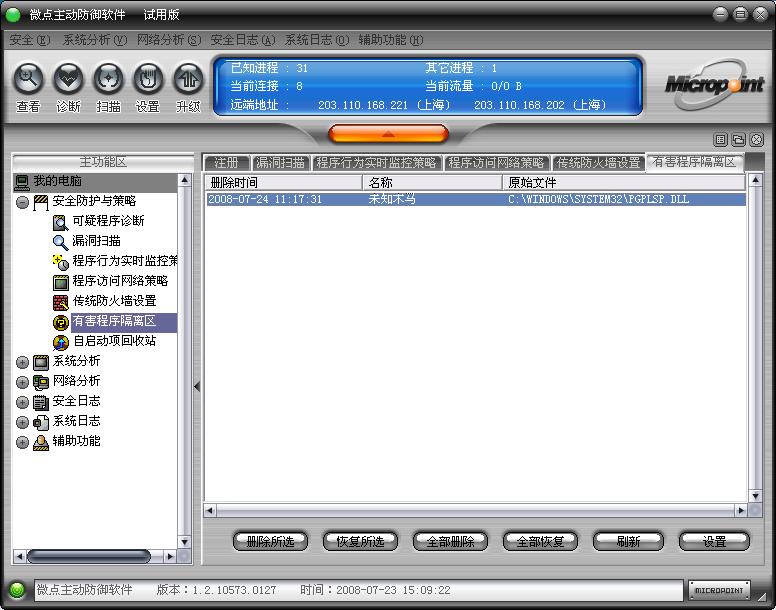Collapse the 安全防护与策略 tree node
Screen dimensions: 776x610
(x=22, y=202)
